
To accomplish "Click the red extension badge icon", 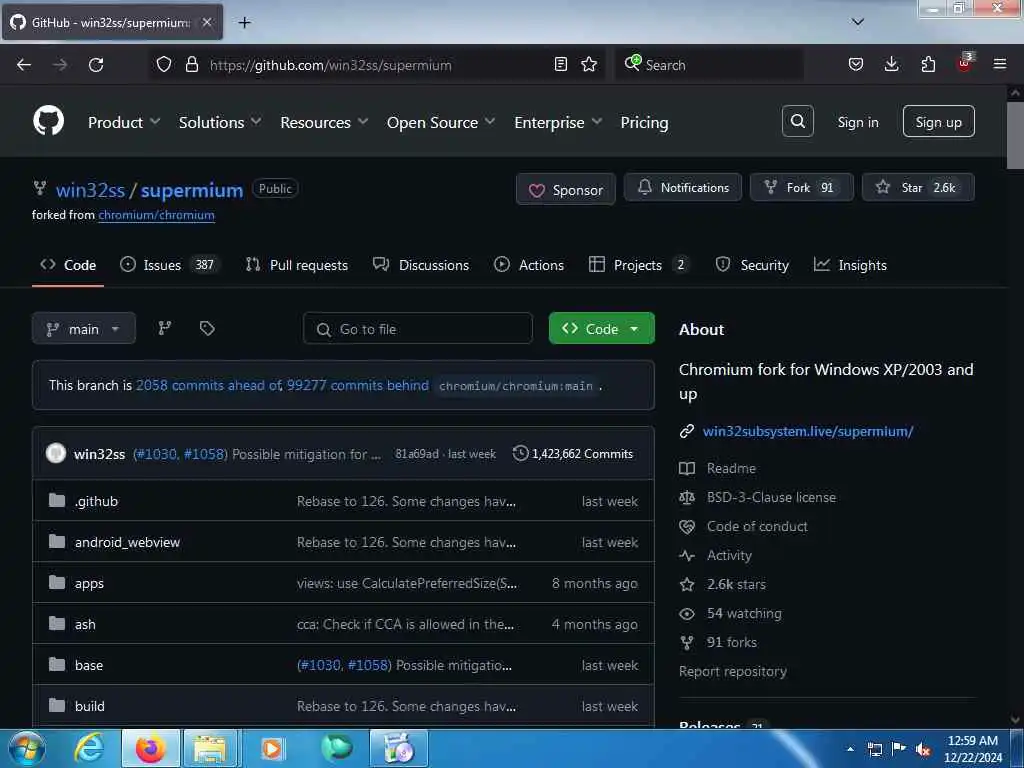I will click(x=965, y=63).
